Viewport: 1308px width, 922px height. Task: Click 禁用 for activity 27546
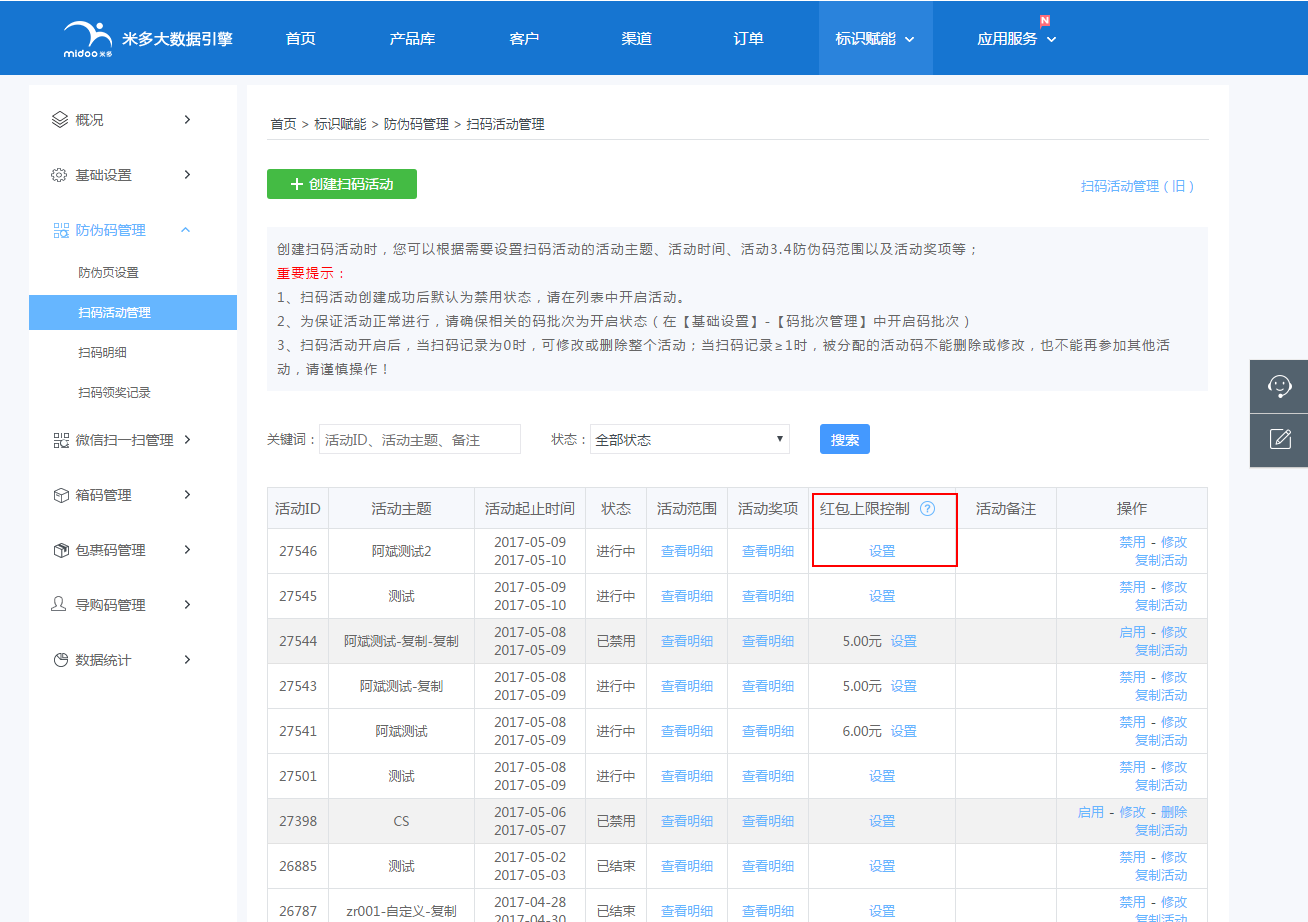pos(1132,542)
